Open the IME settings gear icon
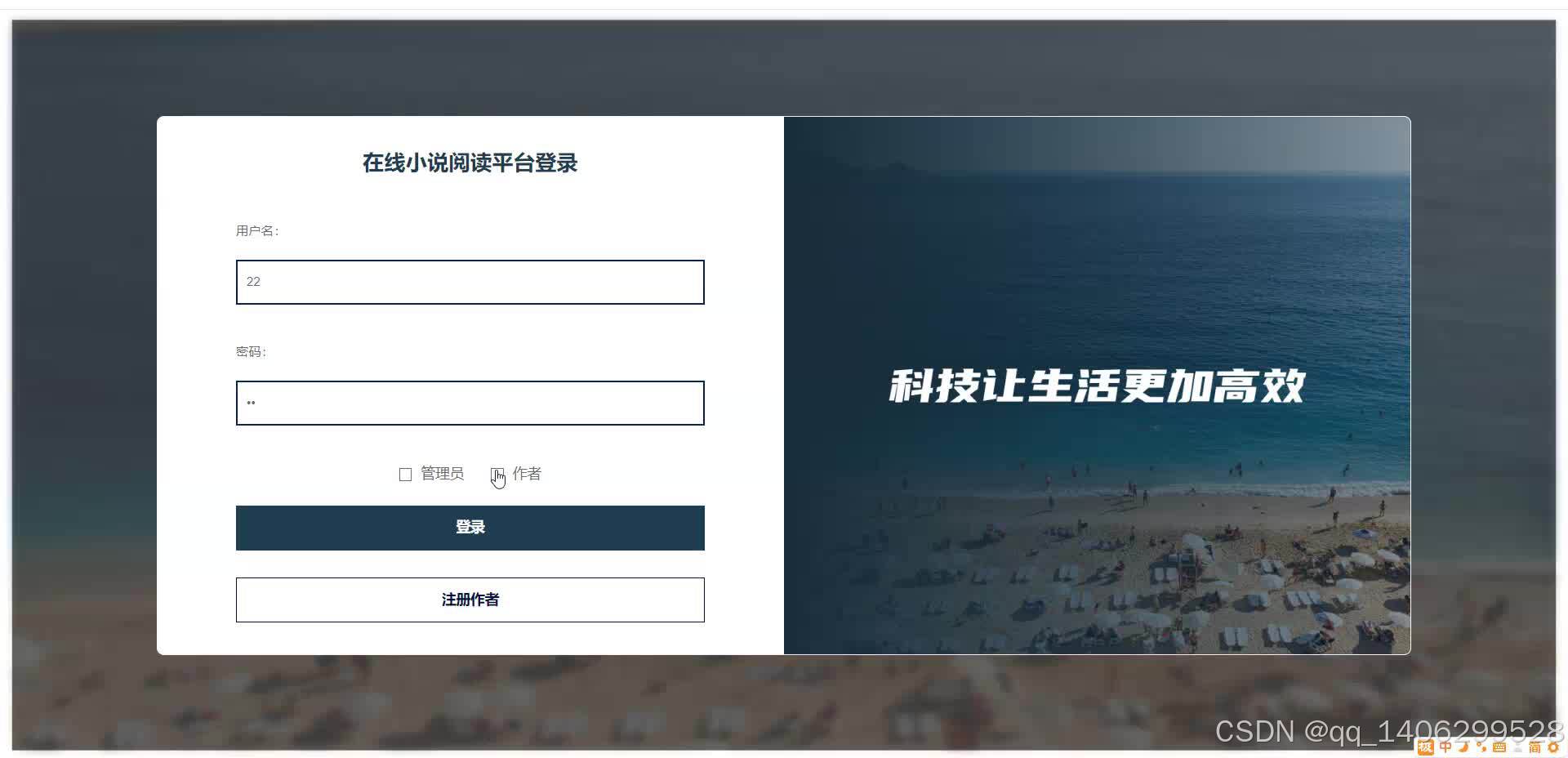This screenshot has width=1568, height=758. point(1552,747)
